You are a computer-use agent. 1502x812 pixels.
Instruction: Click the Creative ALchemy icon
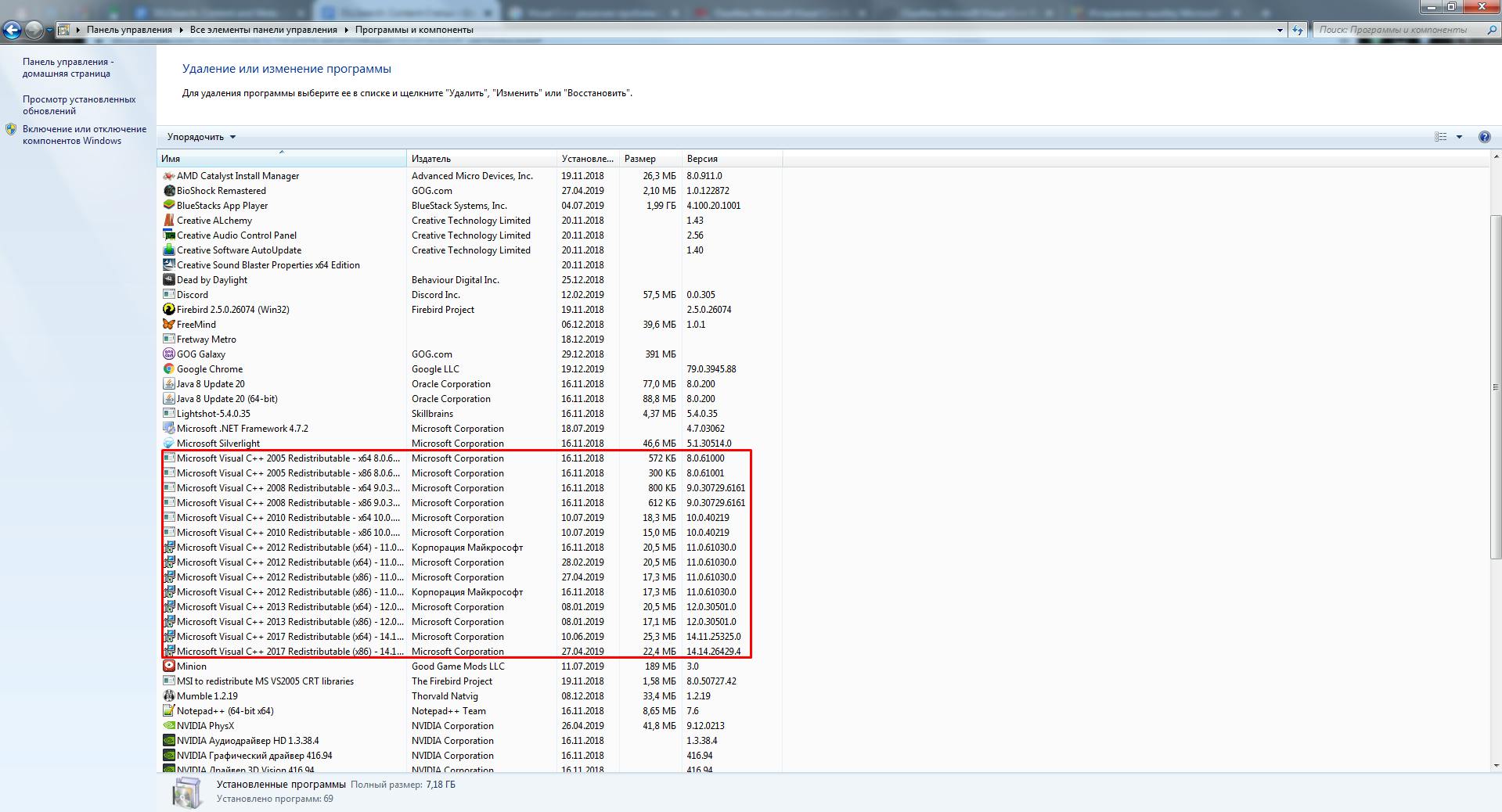pyautogui.click(x=169, y=221)
